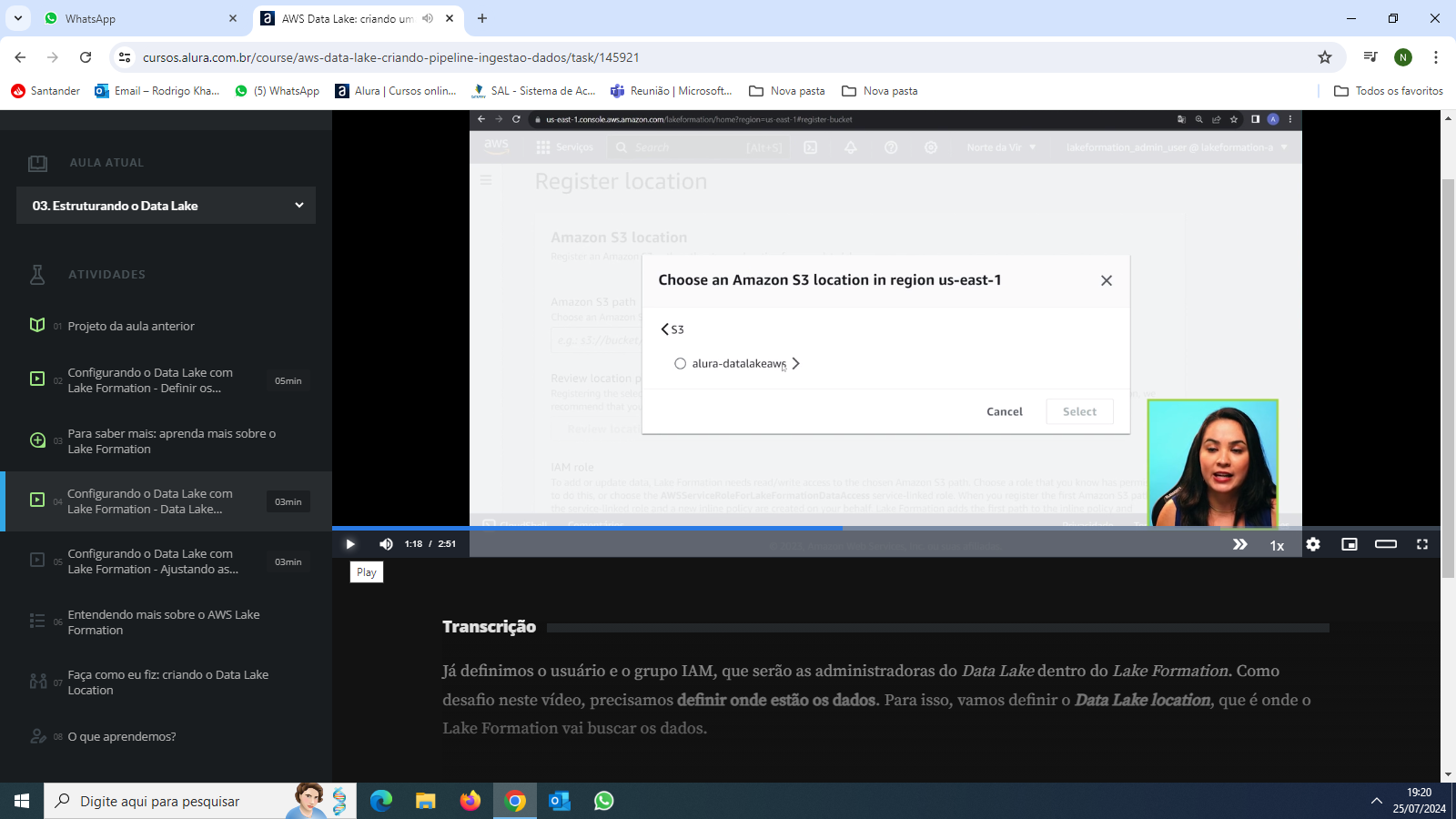Open Reunião | Microsoft... bookmark
The width and height of the screenshot is (1456, 819).
pos(672,91)
